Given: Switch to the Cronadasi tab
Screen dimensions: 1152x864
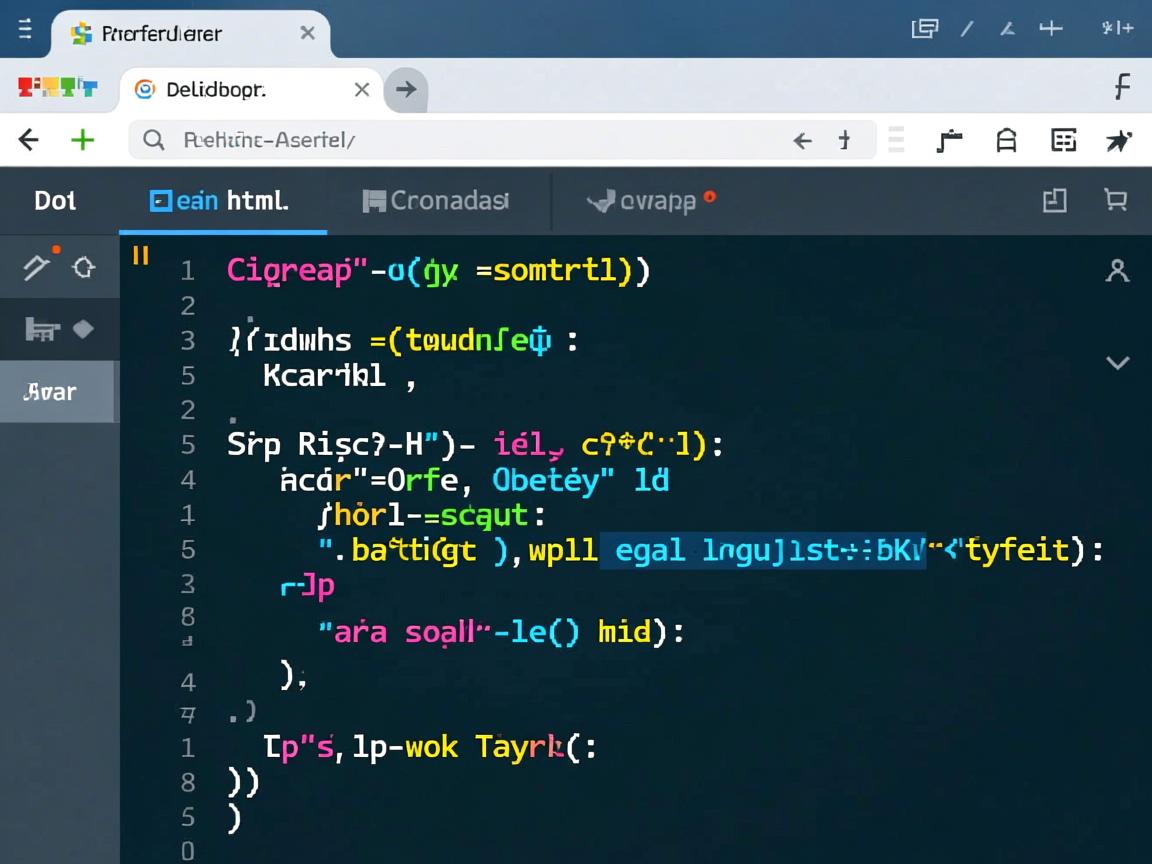Looking at the screenshot, I should pyautogui.click(x=436, y=200).
